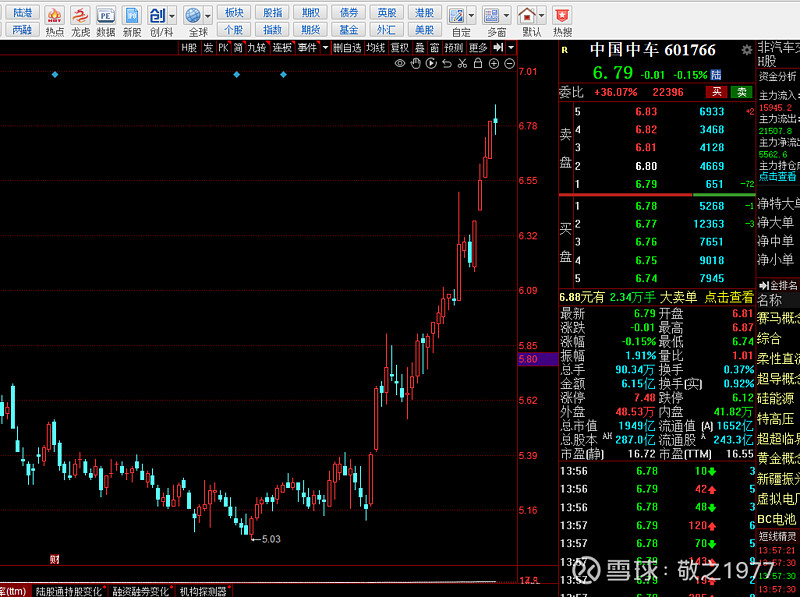This screenshot has width=800, height=597.
Task: Click the zoom-in plus icon above chart
Action: point(493,64)
